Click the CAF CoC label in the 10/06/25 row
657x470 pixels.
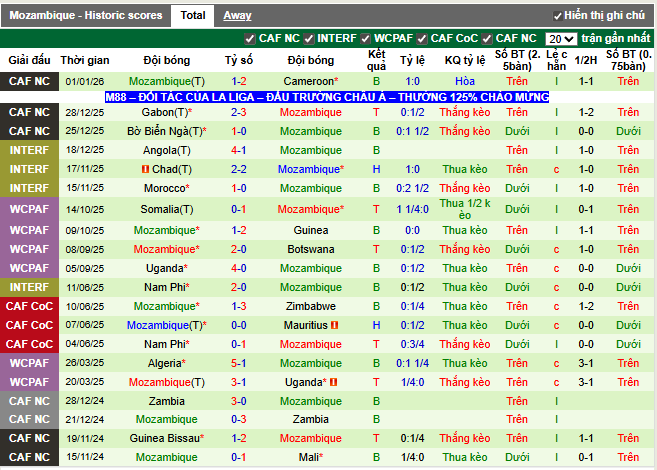pos(29,306)
